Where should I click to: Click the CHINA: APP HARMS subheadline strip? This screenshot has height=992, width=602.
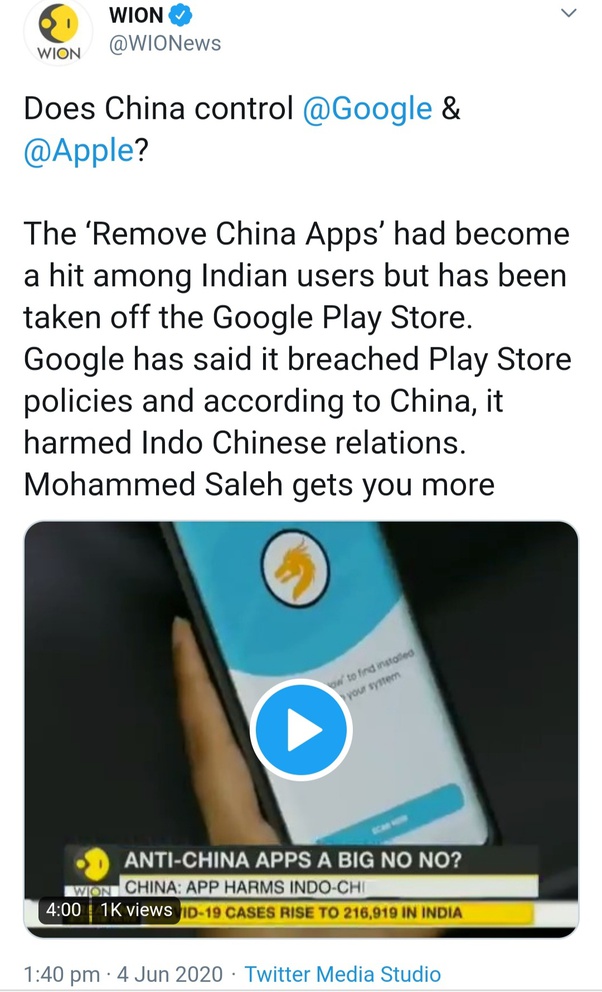329,887
